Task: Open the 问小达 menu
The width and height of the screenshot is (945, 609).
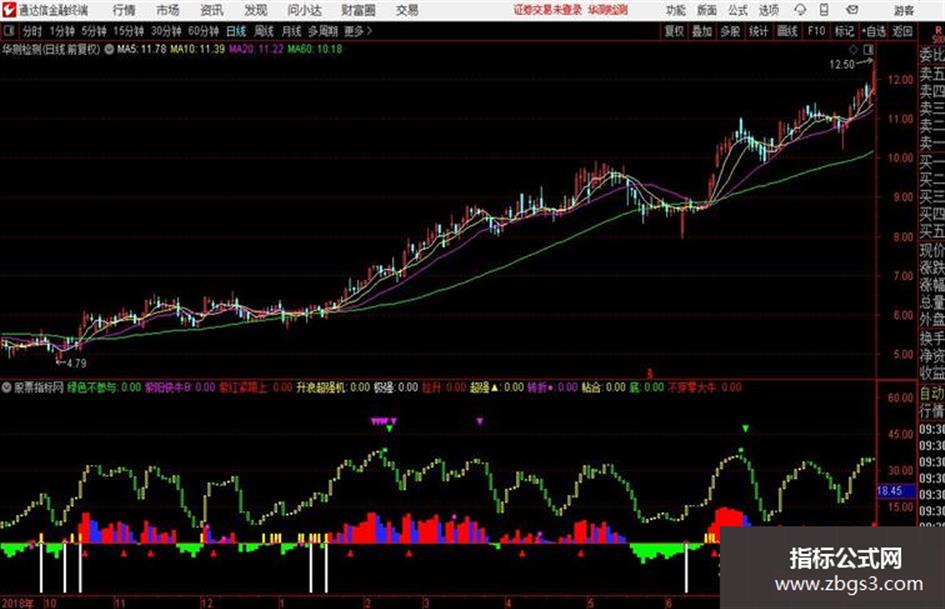Action: tap(304, 10)
